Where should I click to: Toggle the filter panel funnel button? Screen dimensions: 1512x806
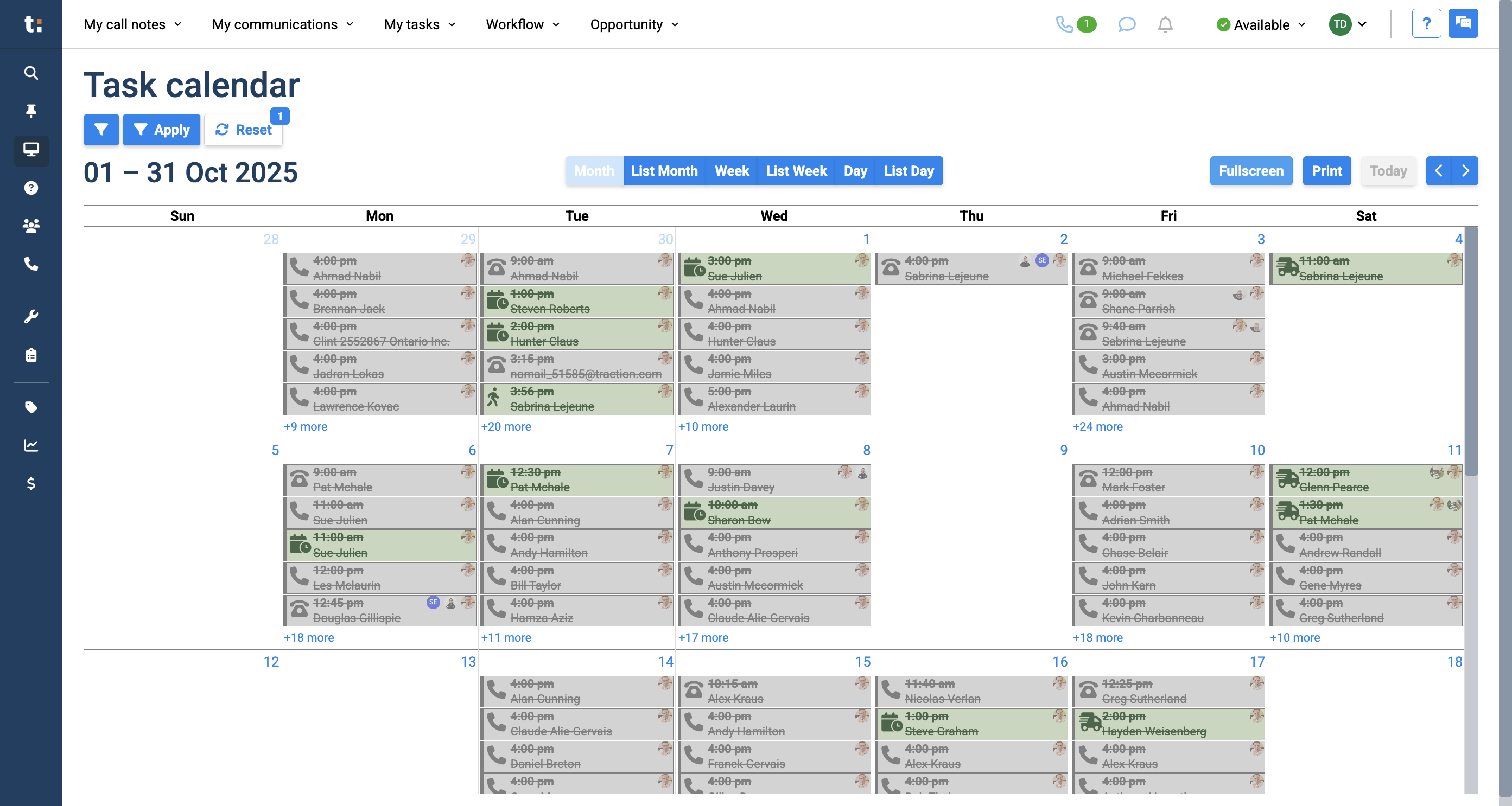[101, 130]
